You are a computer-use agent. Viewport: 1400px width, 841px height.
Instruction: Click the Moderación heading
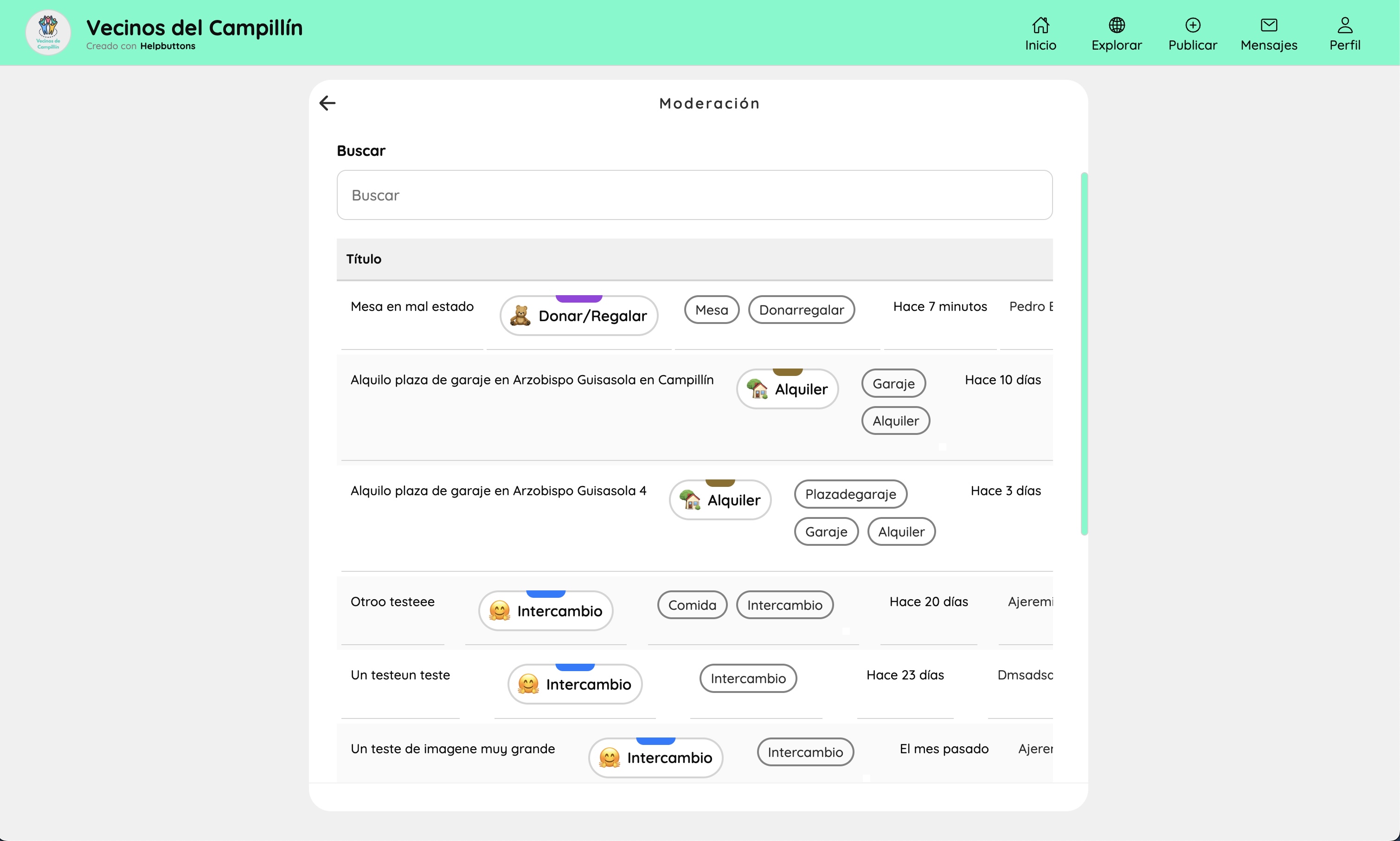point(710,103)
